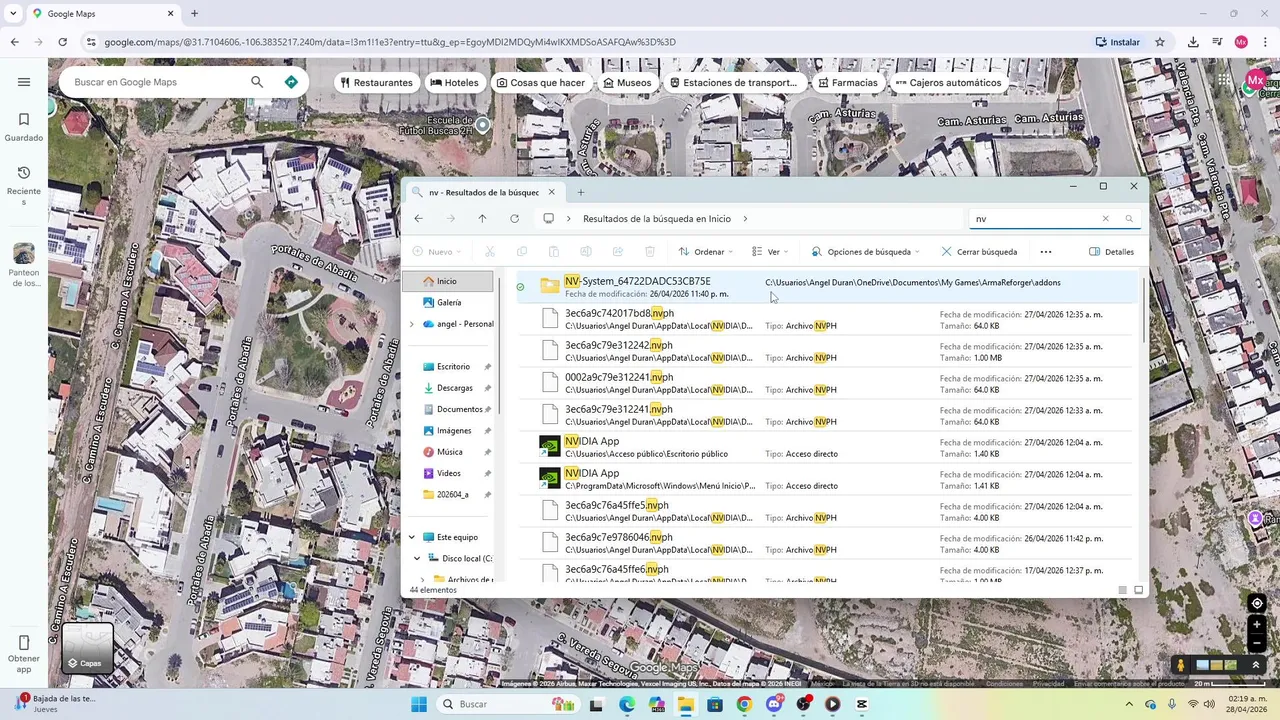The height and width of the screenshot is (720, 1280).
Task: Filter map by Cosas que hacer
Action: pos(540,83)
